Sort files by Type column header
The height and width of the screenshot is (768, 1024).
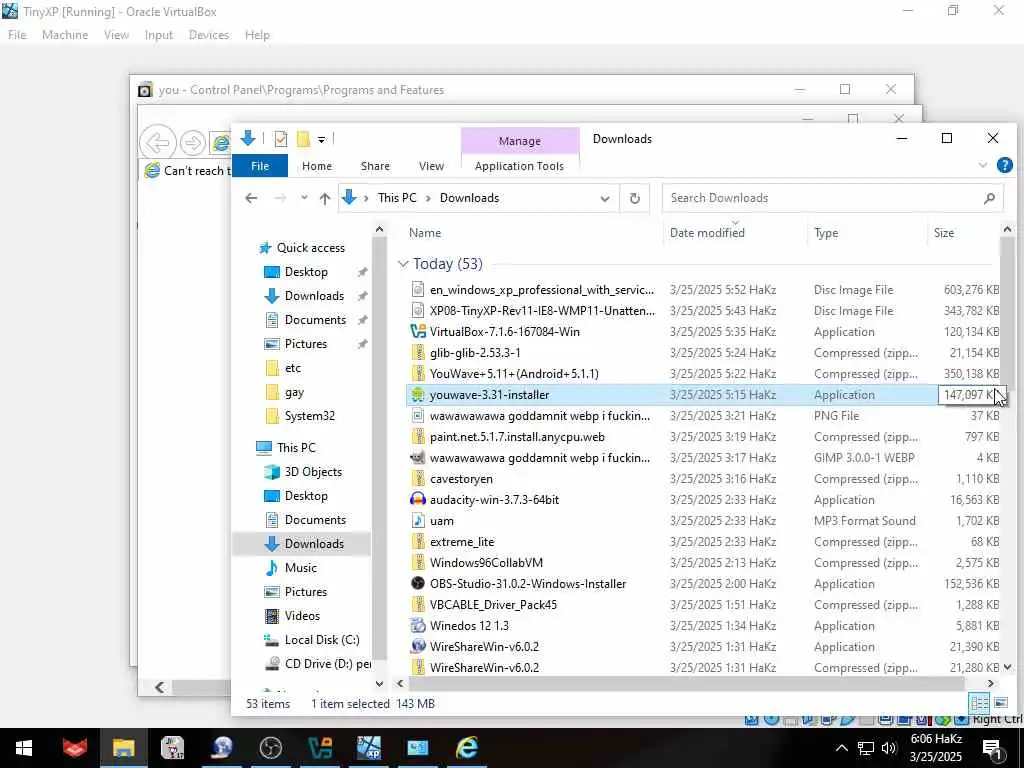pyautogui.click(x=826, y=232)
